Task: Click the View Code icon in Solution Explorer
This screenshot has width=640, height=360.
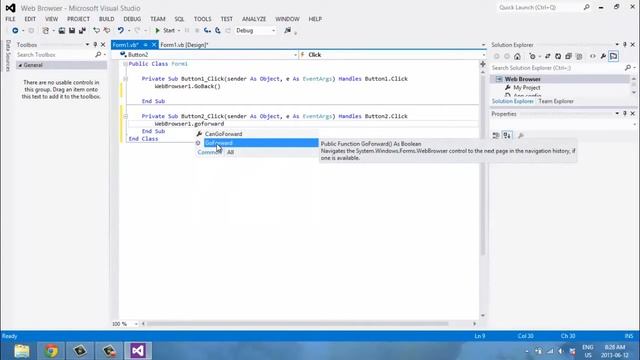Action: [x=593, y=56]
